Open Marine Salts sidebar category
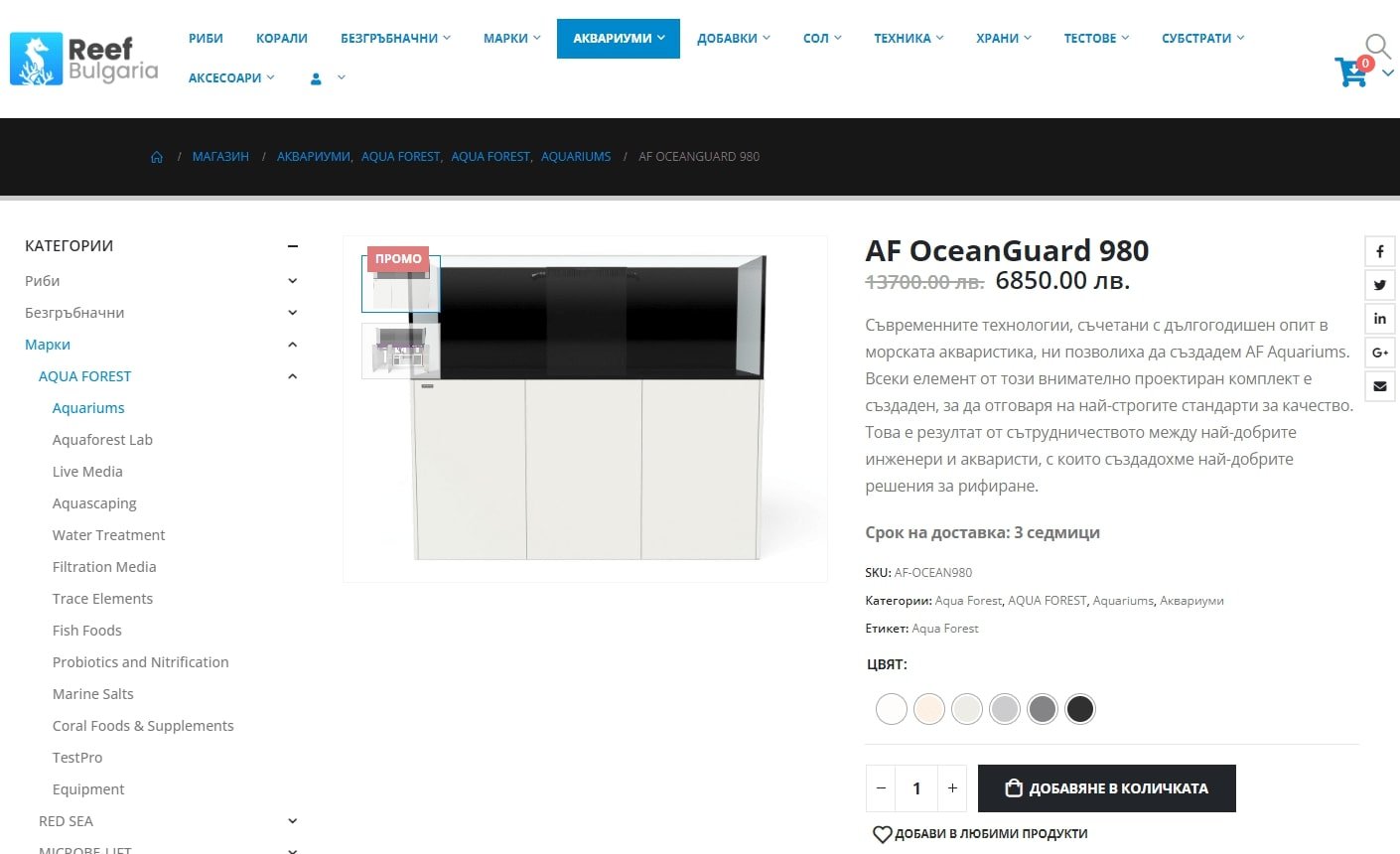 click(93, 694)
